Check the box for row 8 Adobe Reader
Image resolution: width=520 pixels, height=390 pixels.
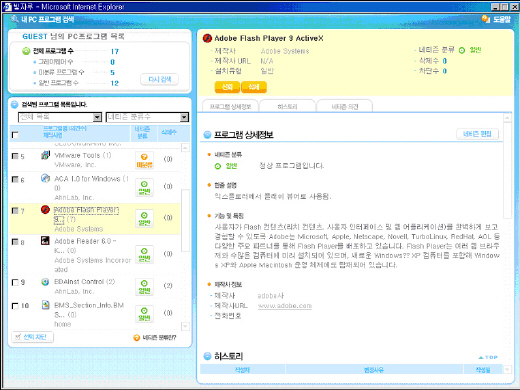tap(15, 241)
